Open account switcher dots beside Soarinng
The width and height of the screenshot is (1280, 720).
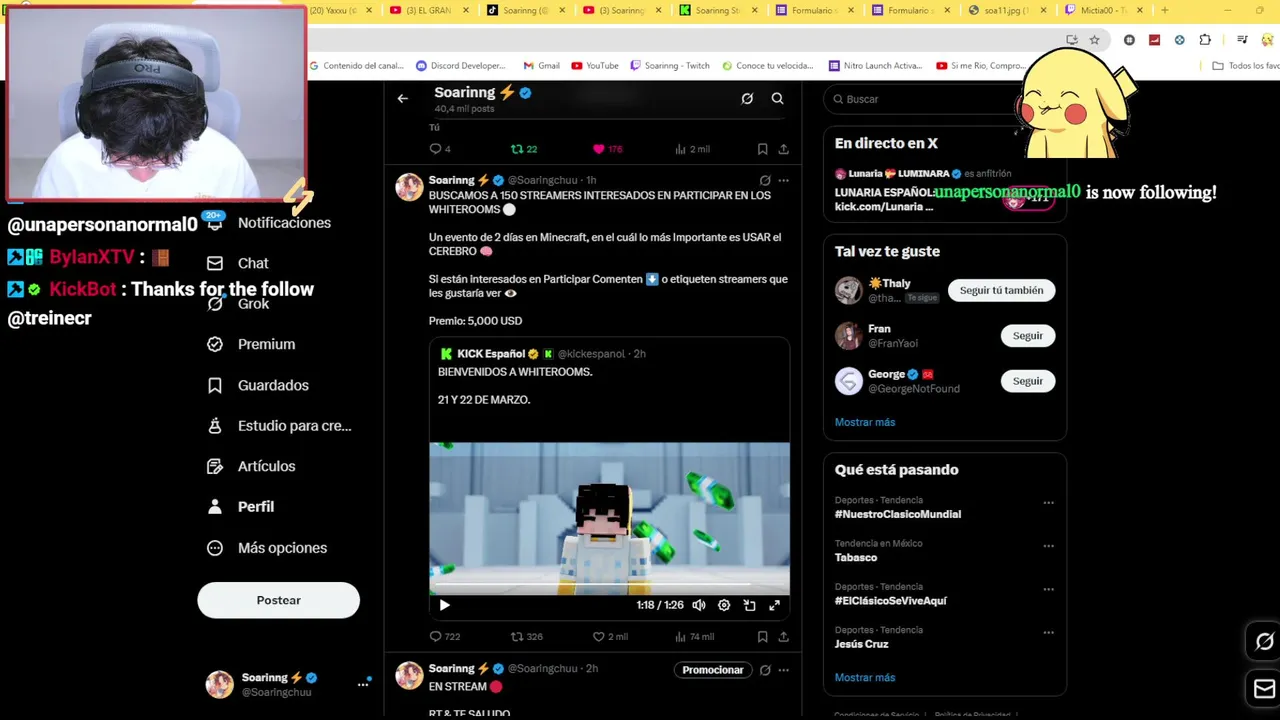(x=363, y=684)
